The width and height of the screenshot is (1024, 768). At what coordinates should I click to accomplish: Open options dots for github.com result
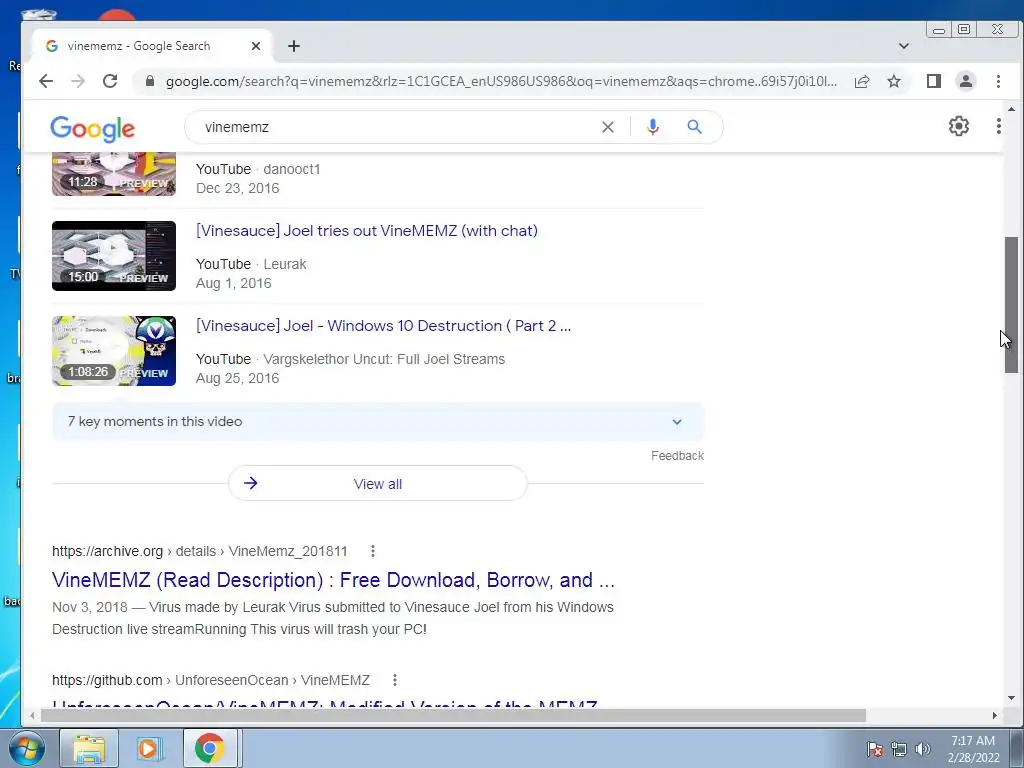tap(394, 680)
